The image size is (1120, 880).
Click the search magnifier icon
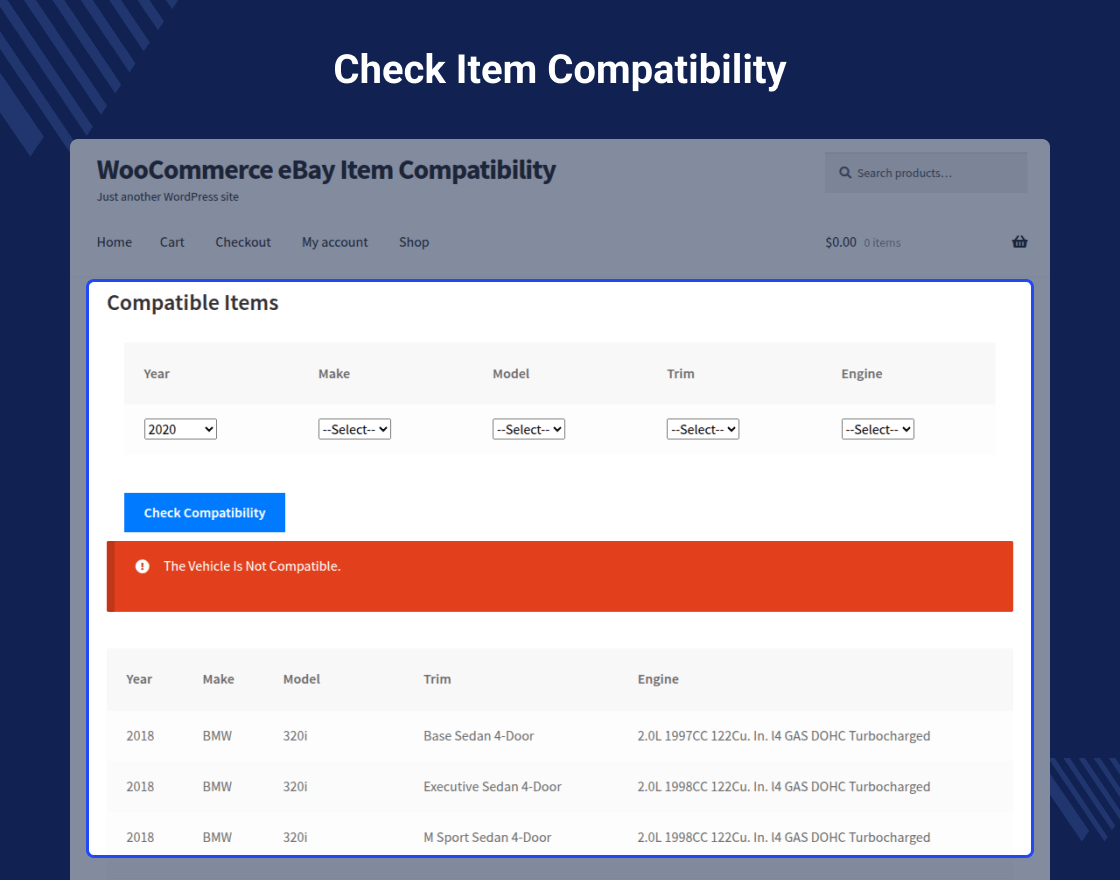(x=845, y=173)
